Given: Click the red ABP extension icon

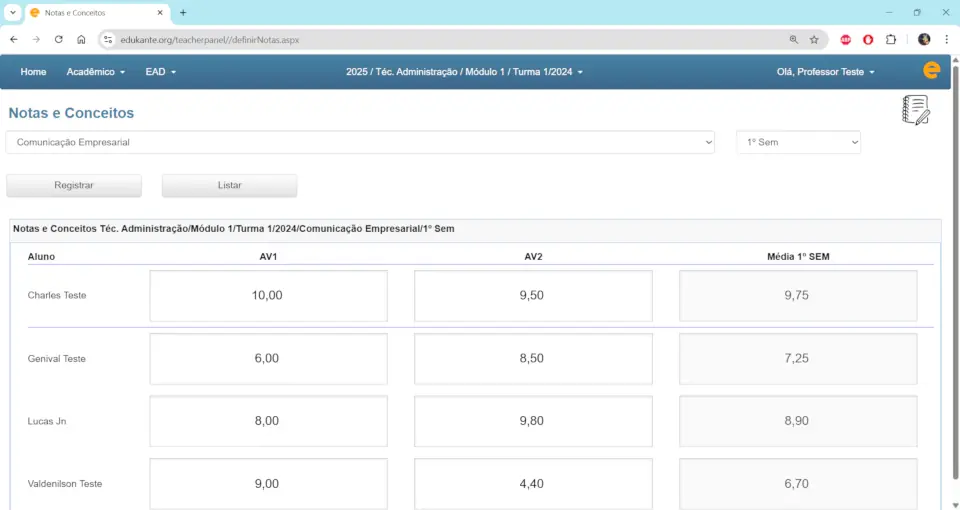Looking at the screenshot, I should click(846, 40).
